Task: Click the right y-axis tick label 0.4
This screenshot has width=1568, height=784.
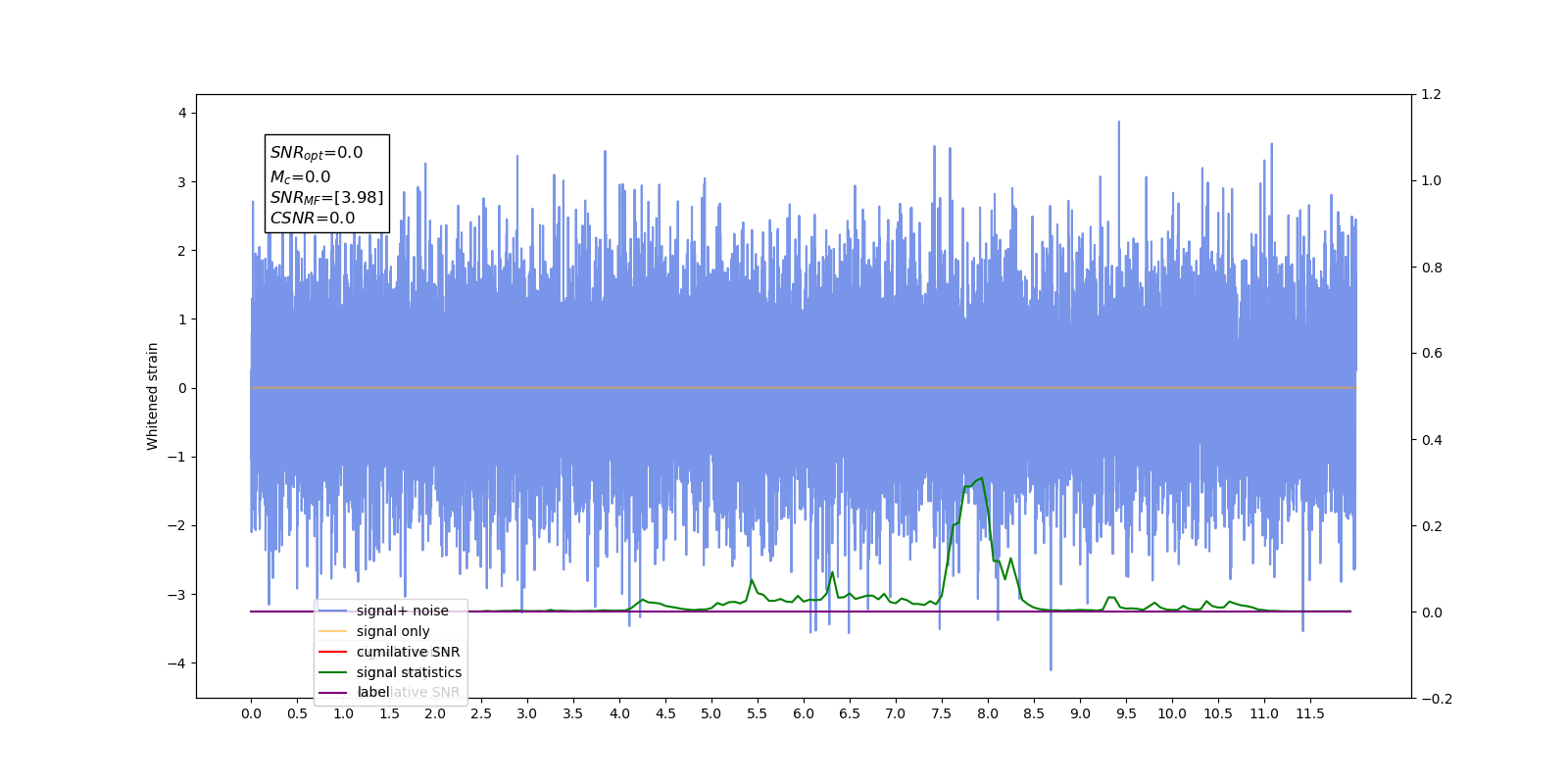Action: [1432, 440]
